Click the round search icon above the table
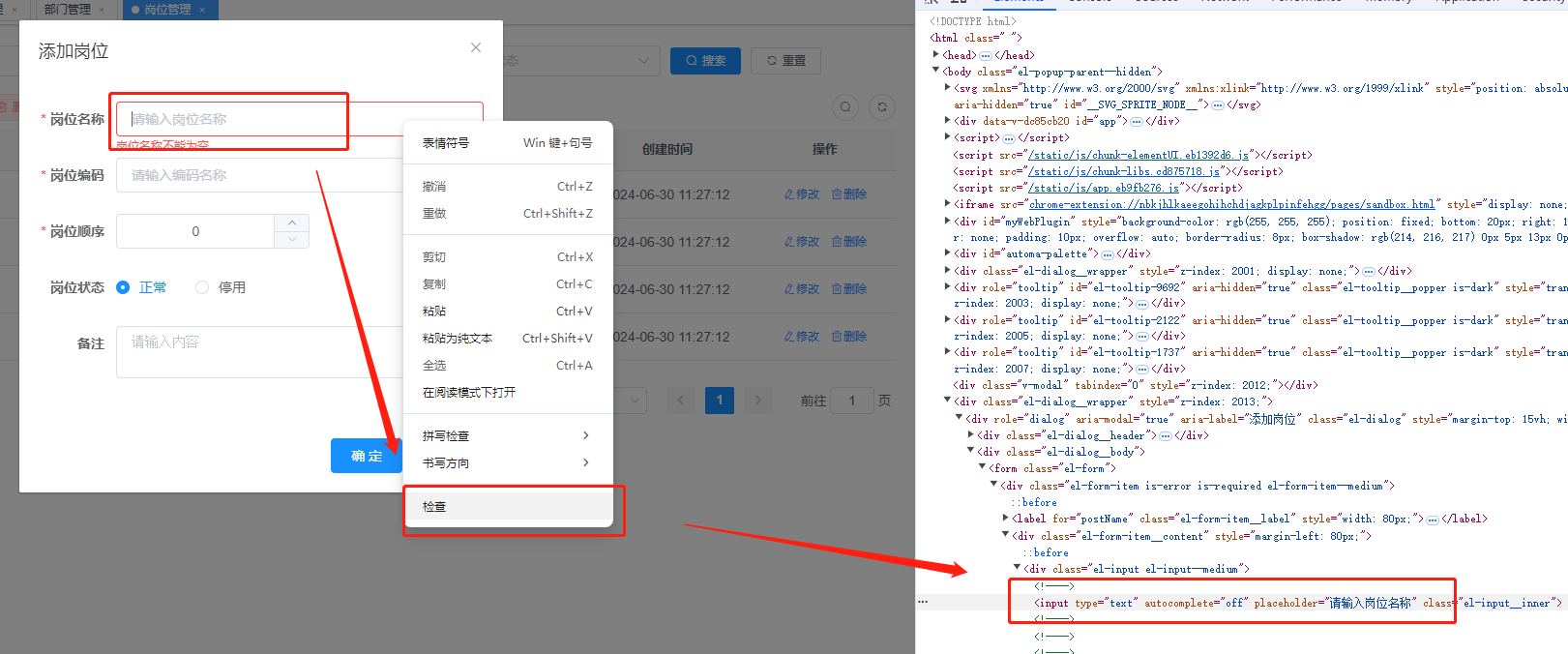The height and width of the screenshot is (654, 1568). [845, 106]
